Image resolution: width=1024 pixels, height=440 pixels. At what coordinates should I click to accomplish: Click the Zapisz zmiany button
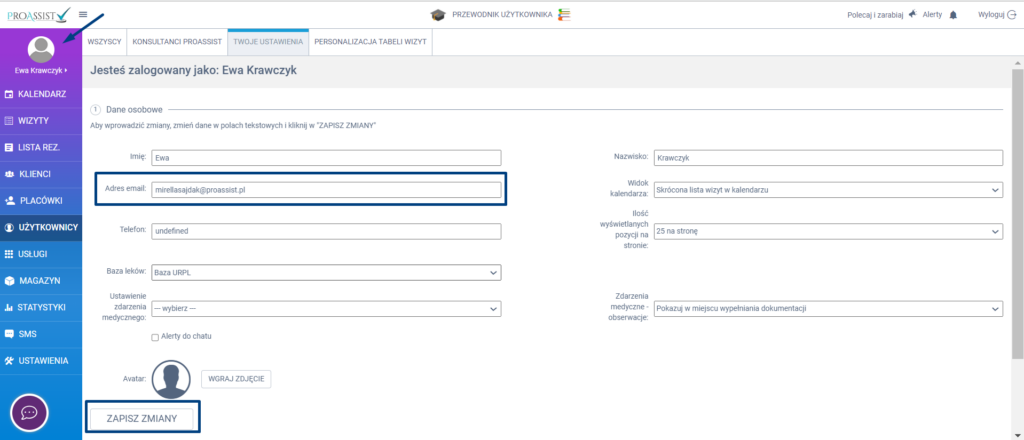pos(141,418)
